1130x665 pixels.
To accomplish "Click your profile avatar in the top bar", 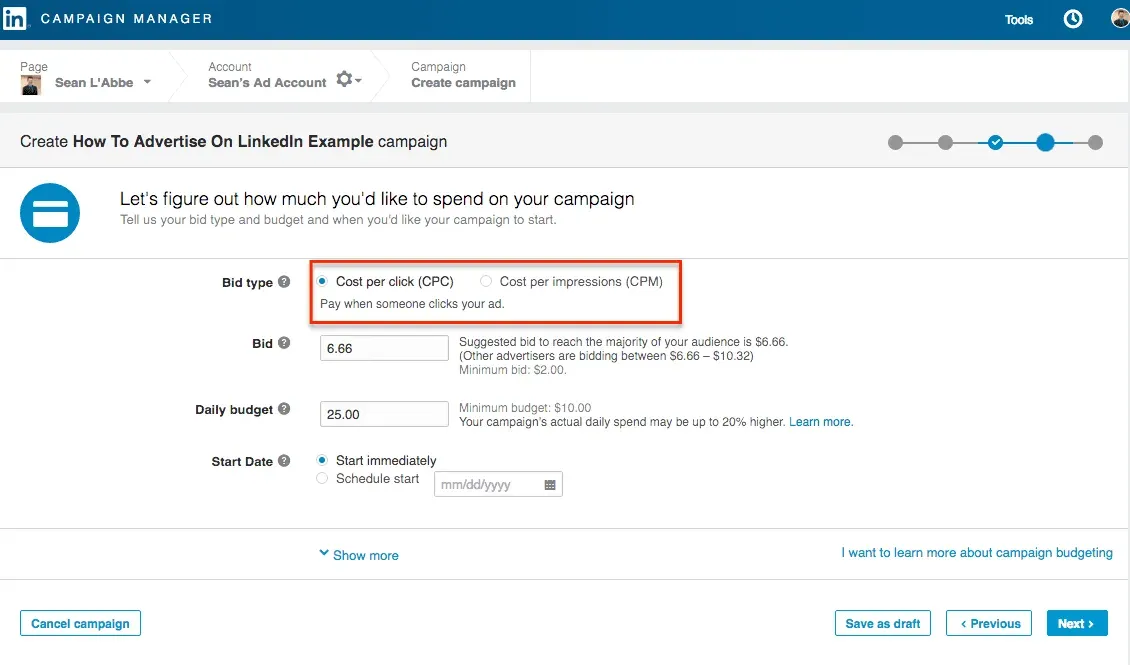I will [x=1119, y=18].
